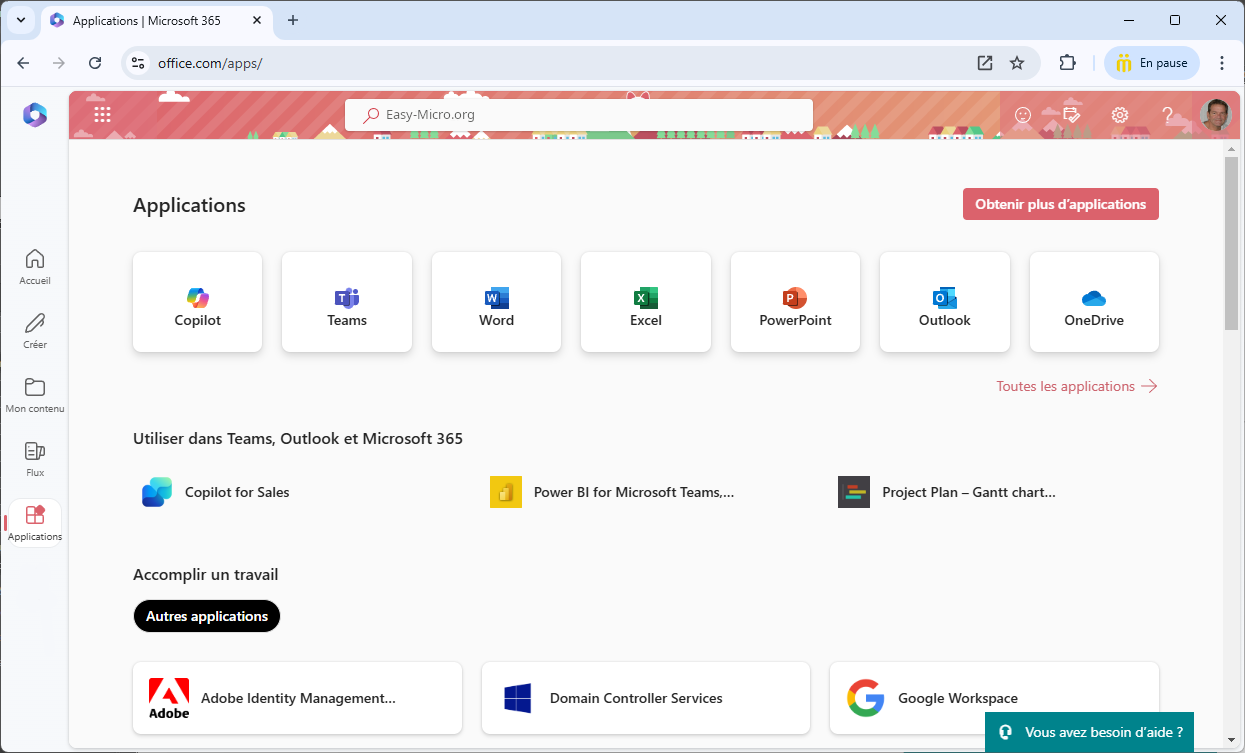Launch the PowerPoint app tile
The height and width of the screenshot is (753, 1245).
point(795,302)
